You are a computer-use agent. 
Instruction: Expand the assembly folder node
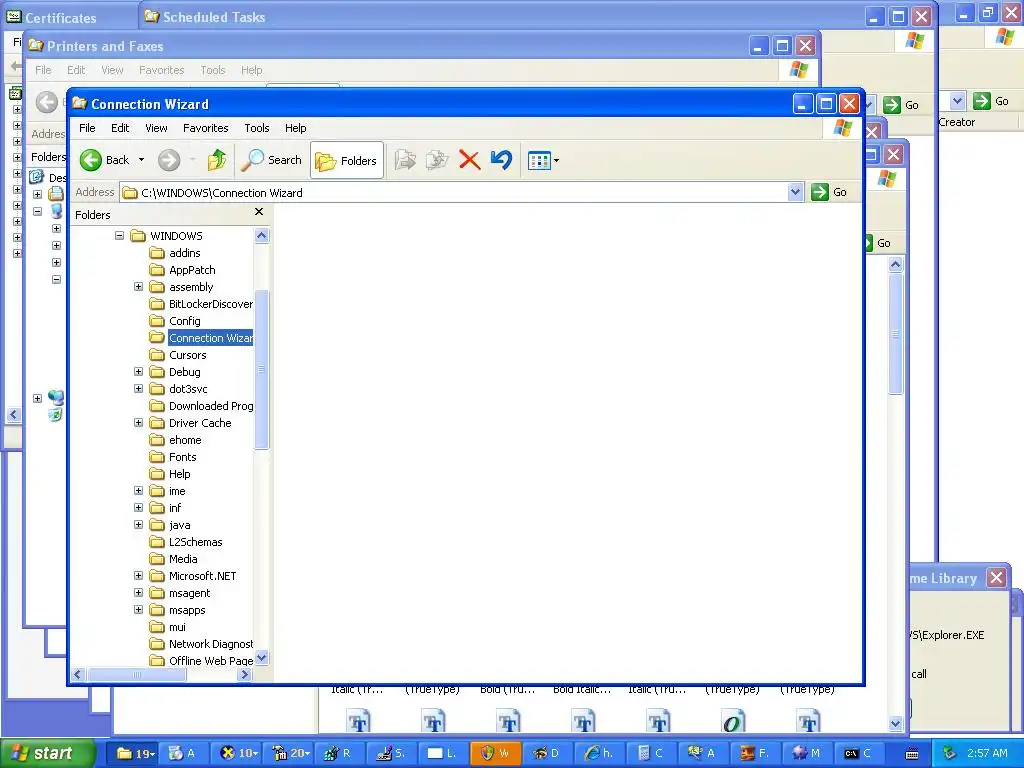tap(138, 286)
